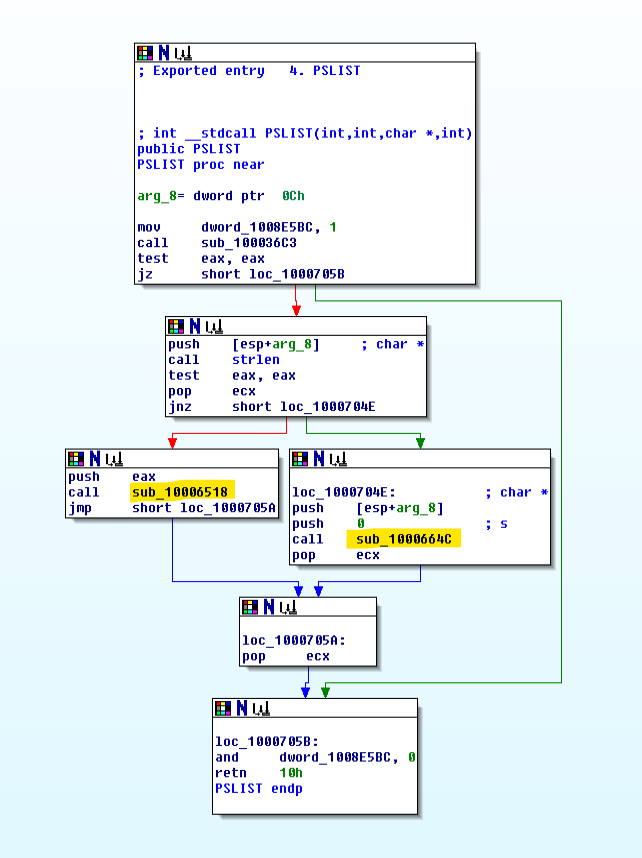Click color icon on loc_1000705B node
This screenshot has height=858, width=642.
tap(224, 708)
